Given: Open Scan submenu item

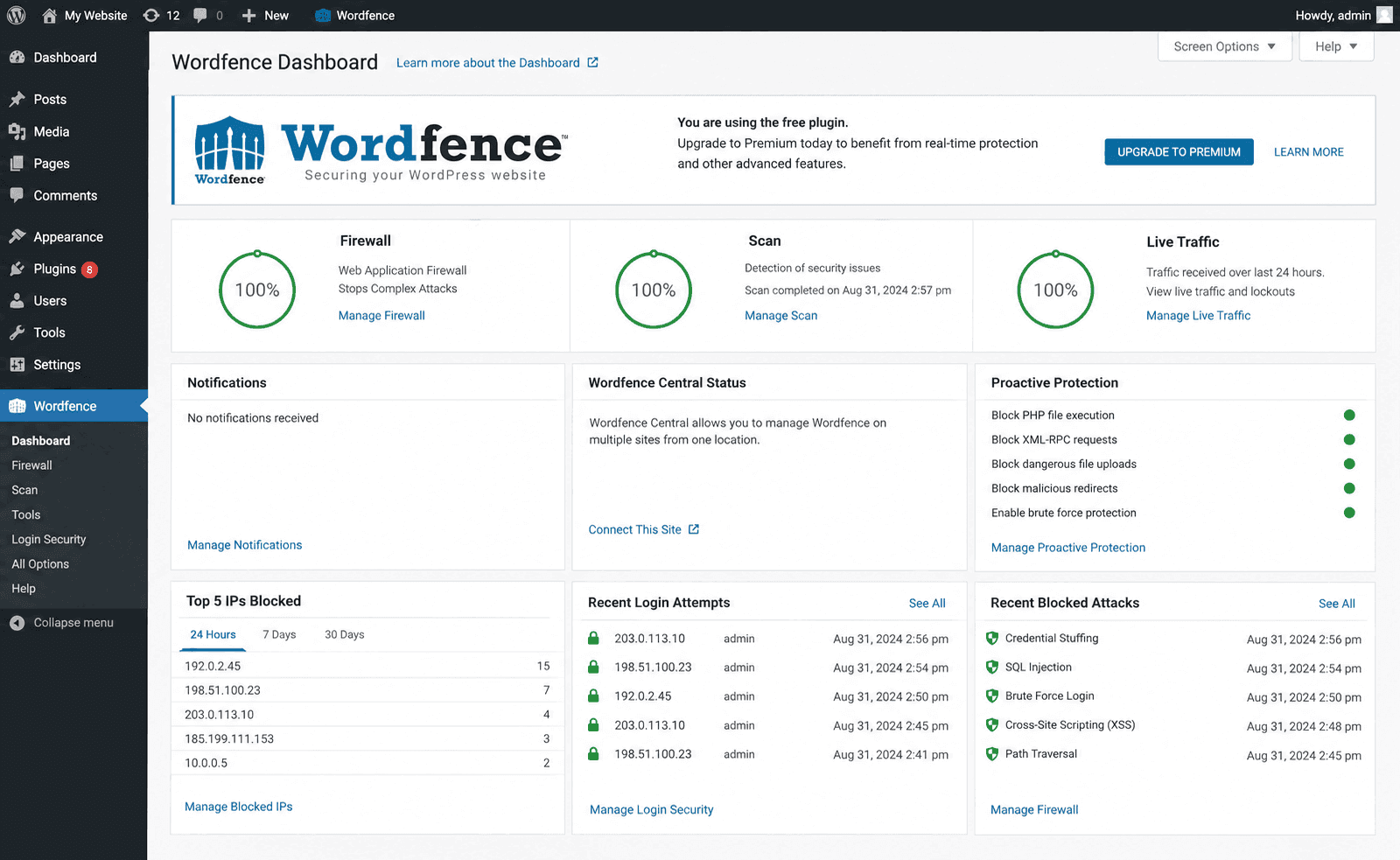Looking at the screenshot, I should pyautogui.click(x=24, y=490).
